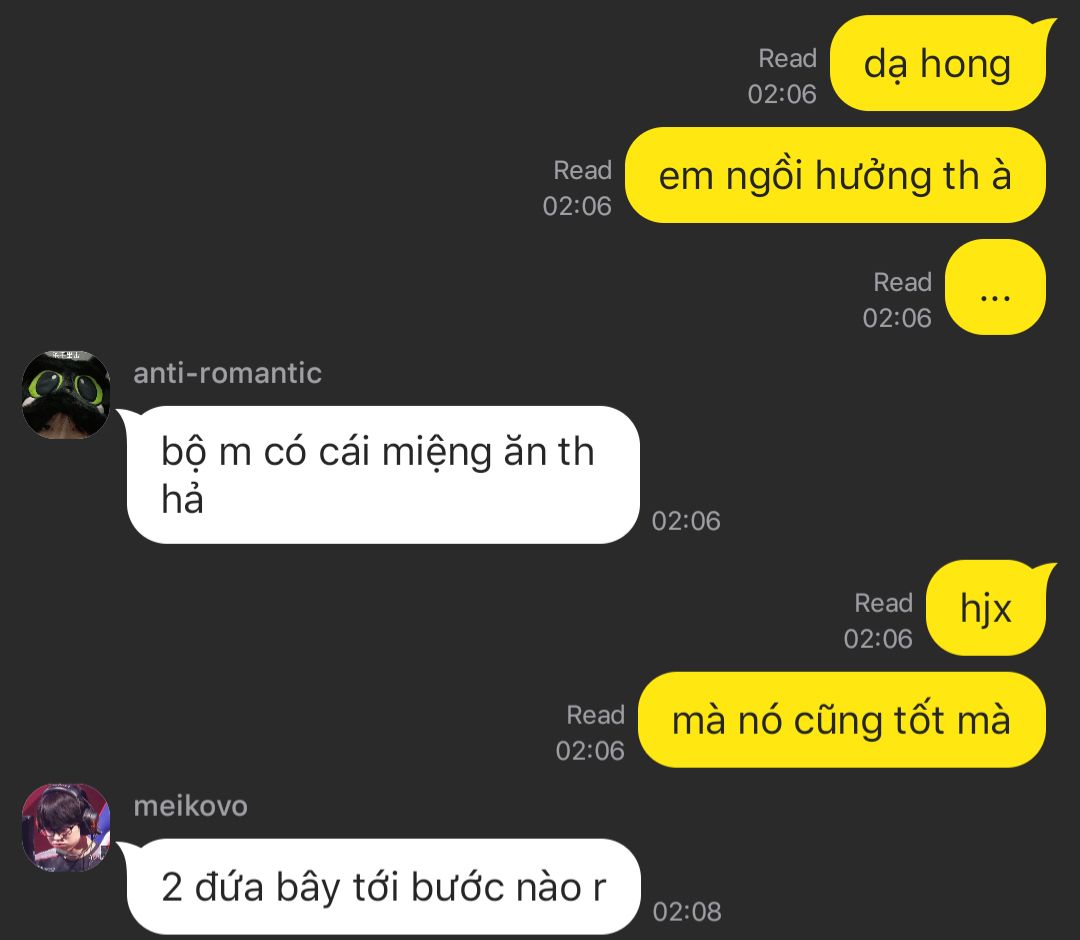Select the 'dạ hong' message bubble

click(x=938, y=63)
